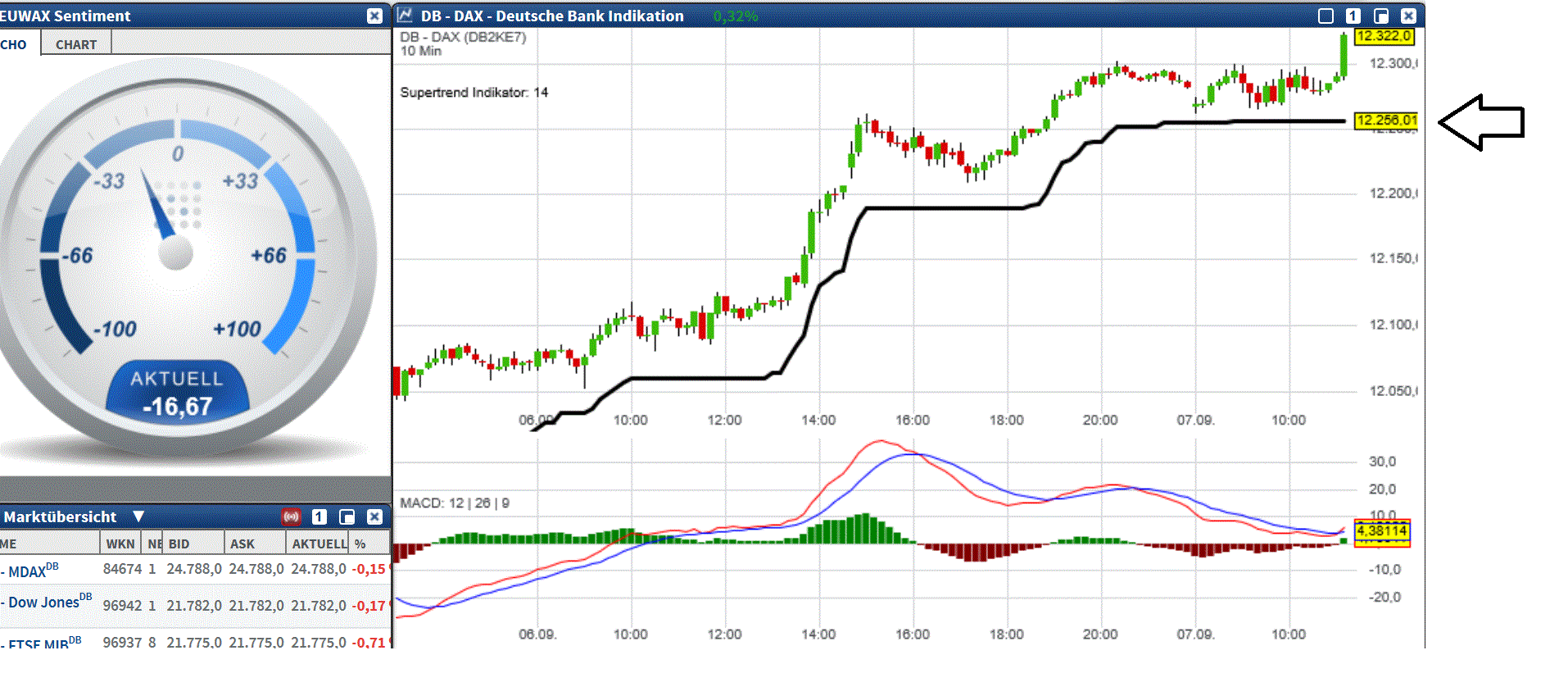Viewport: 1568px width, 696px height.
Task: Open the Dow Jones instrument link
Action: 50,603
